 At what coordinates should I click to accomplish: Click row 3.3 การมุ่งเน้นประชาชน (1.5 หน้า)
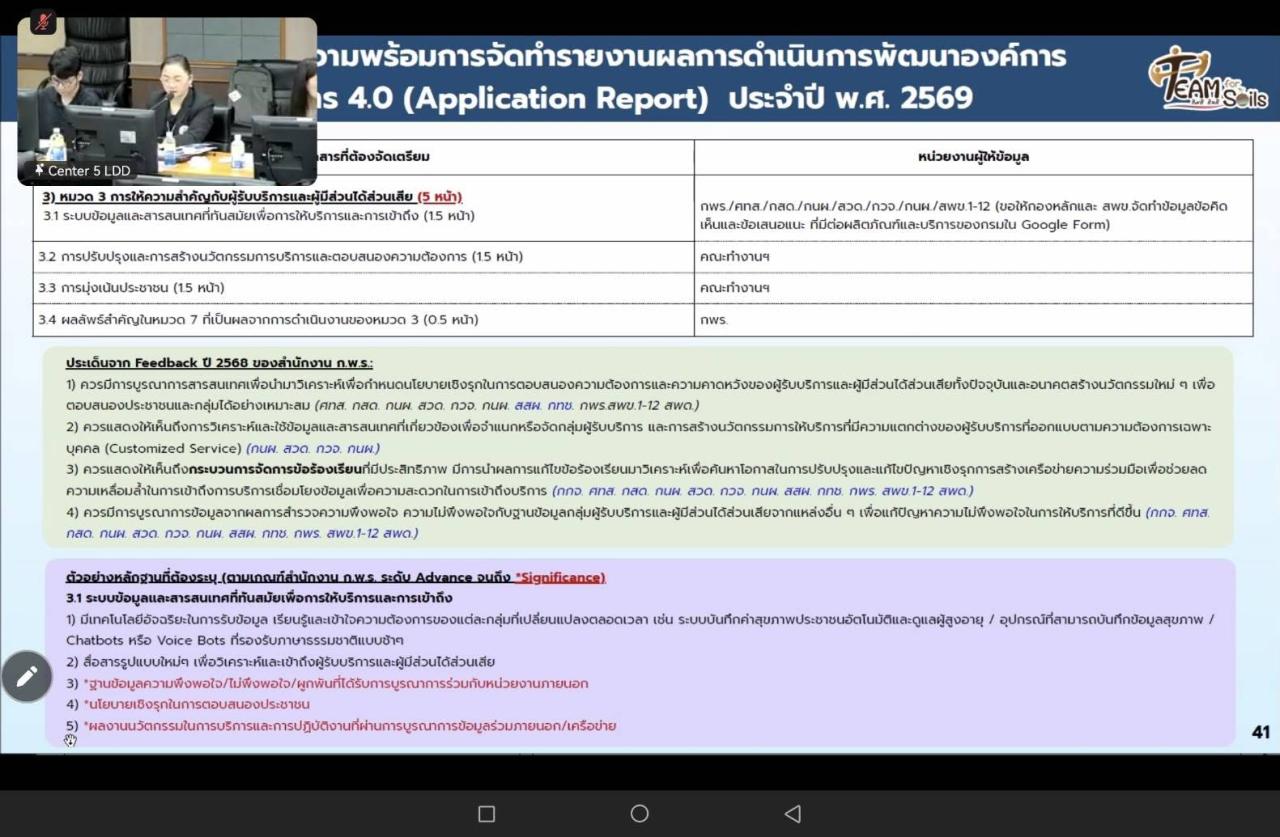131,288
